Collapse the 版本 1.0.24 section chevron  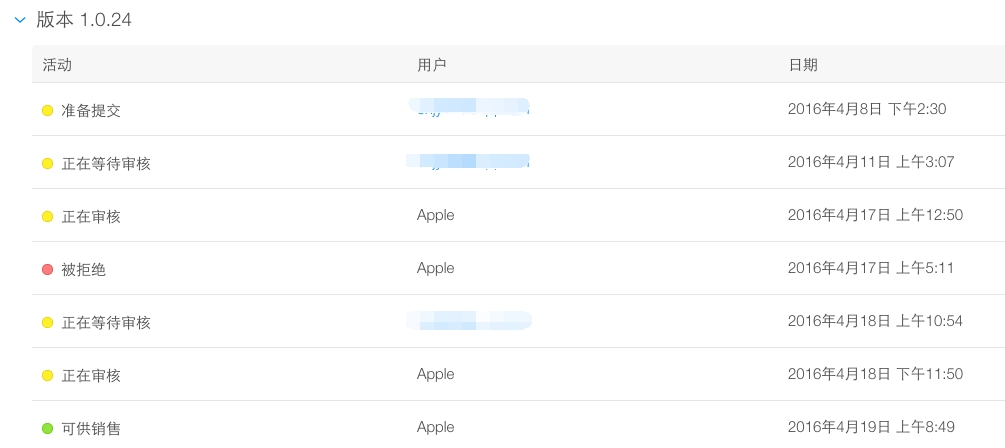click(20, 20)
